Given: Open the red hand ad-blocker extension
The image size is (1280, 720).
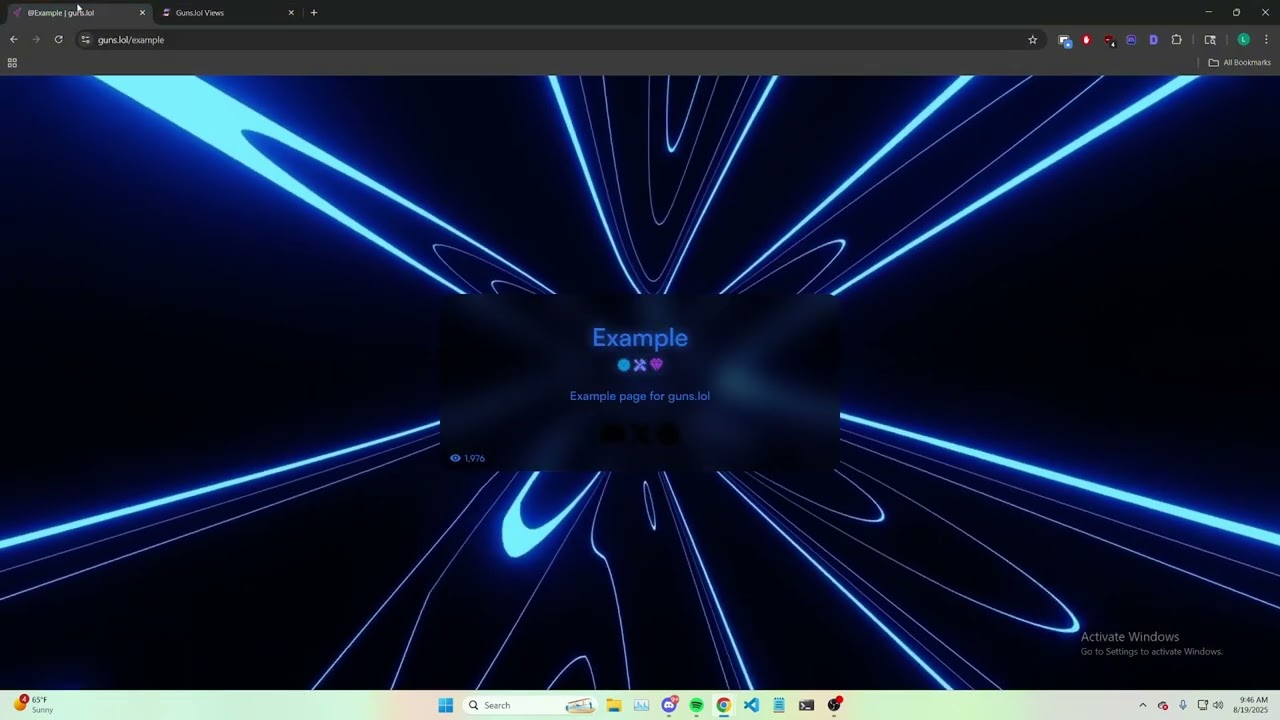Looking at the screenshot, I should [1087, 40].
